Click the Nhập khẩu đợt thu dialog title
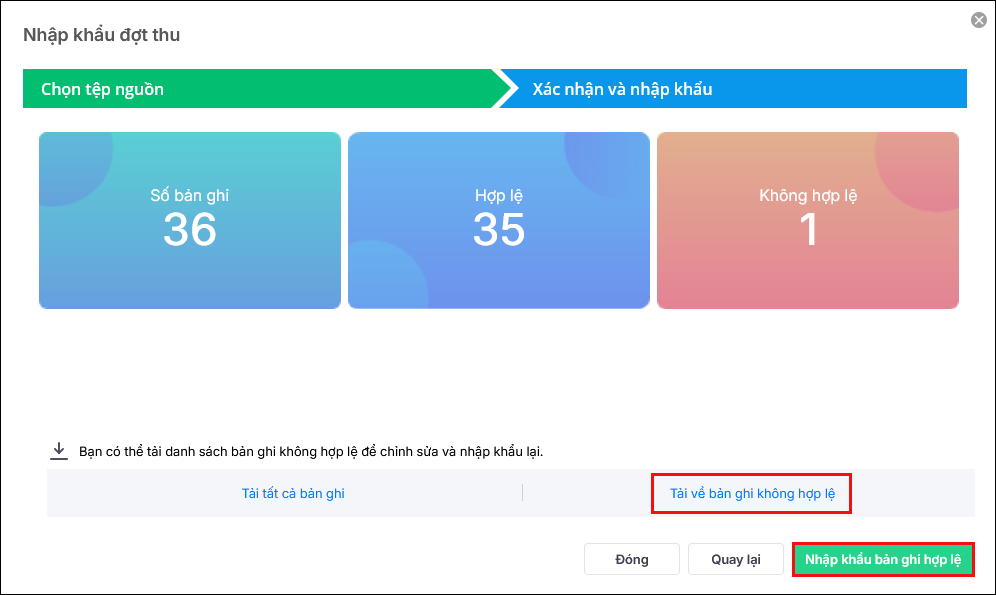 tap(101, 35)
